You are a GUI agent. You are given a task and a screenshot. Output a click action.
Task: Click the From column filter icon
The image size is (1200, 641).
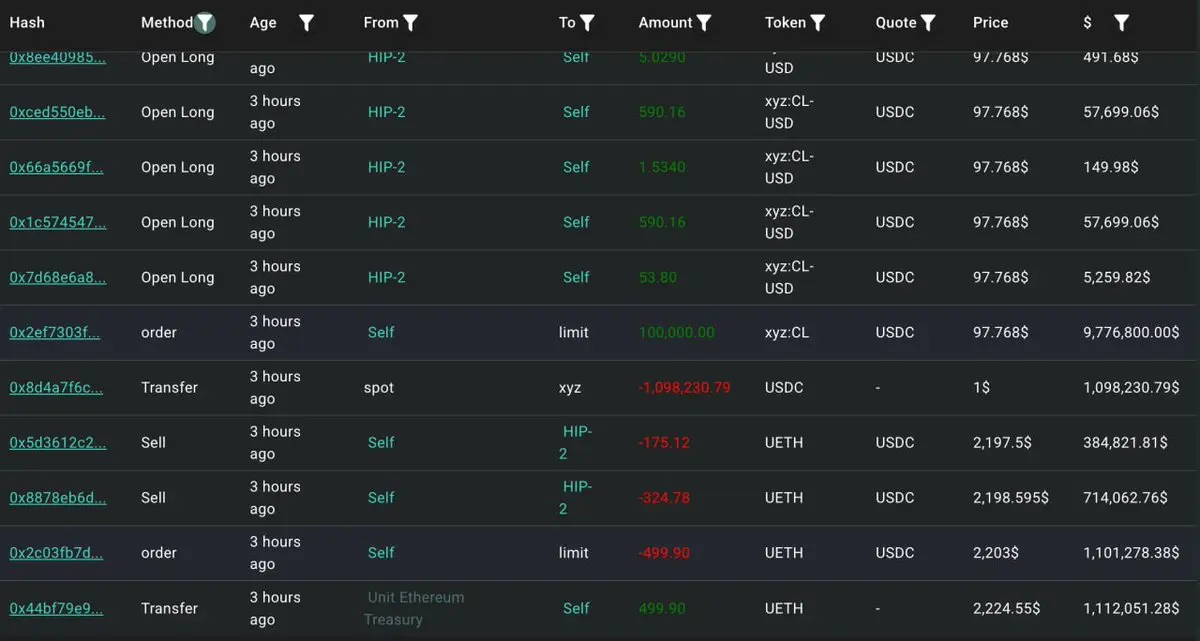[410, 22]
